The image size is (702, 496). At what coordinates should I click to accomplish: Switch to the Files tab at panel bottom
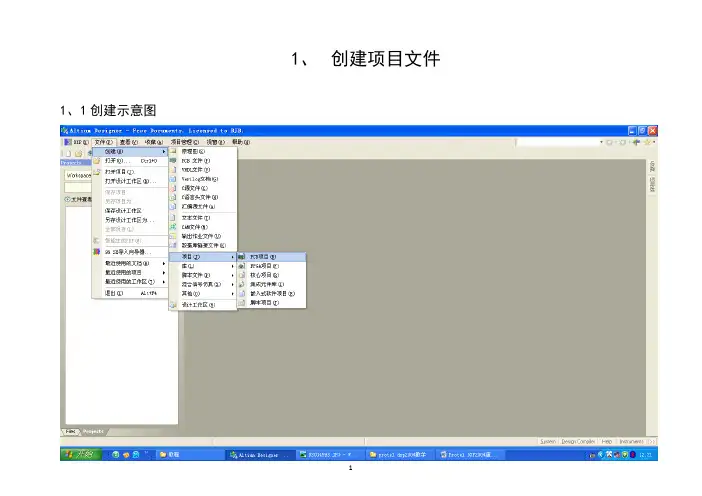click(x=72, y=431)
